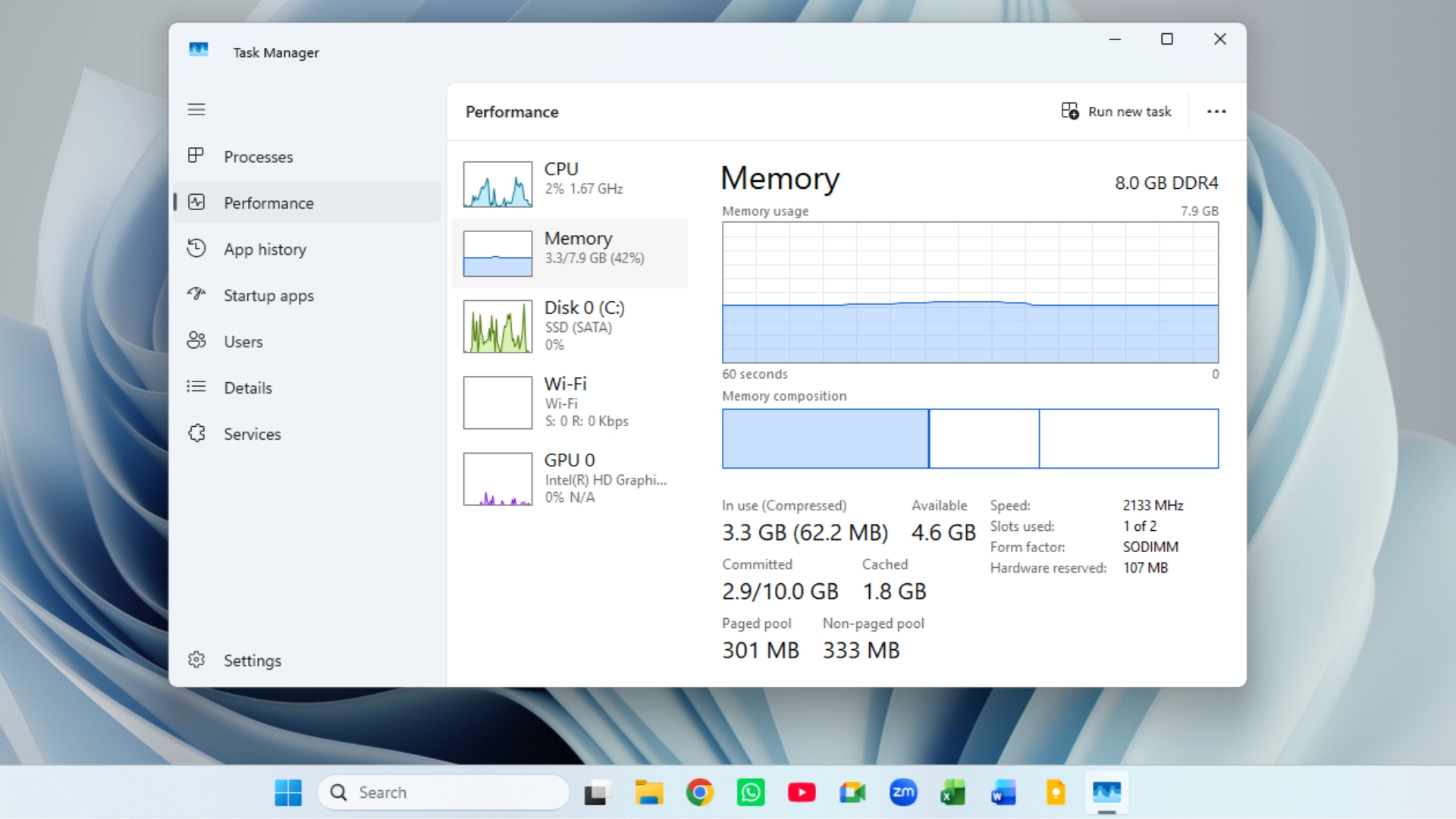
Task: Open File Explorer from the taskbar
Action: [649, 792]
